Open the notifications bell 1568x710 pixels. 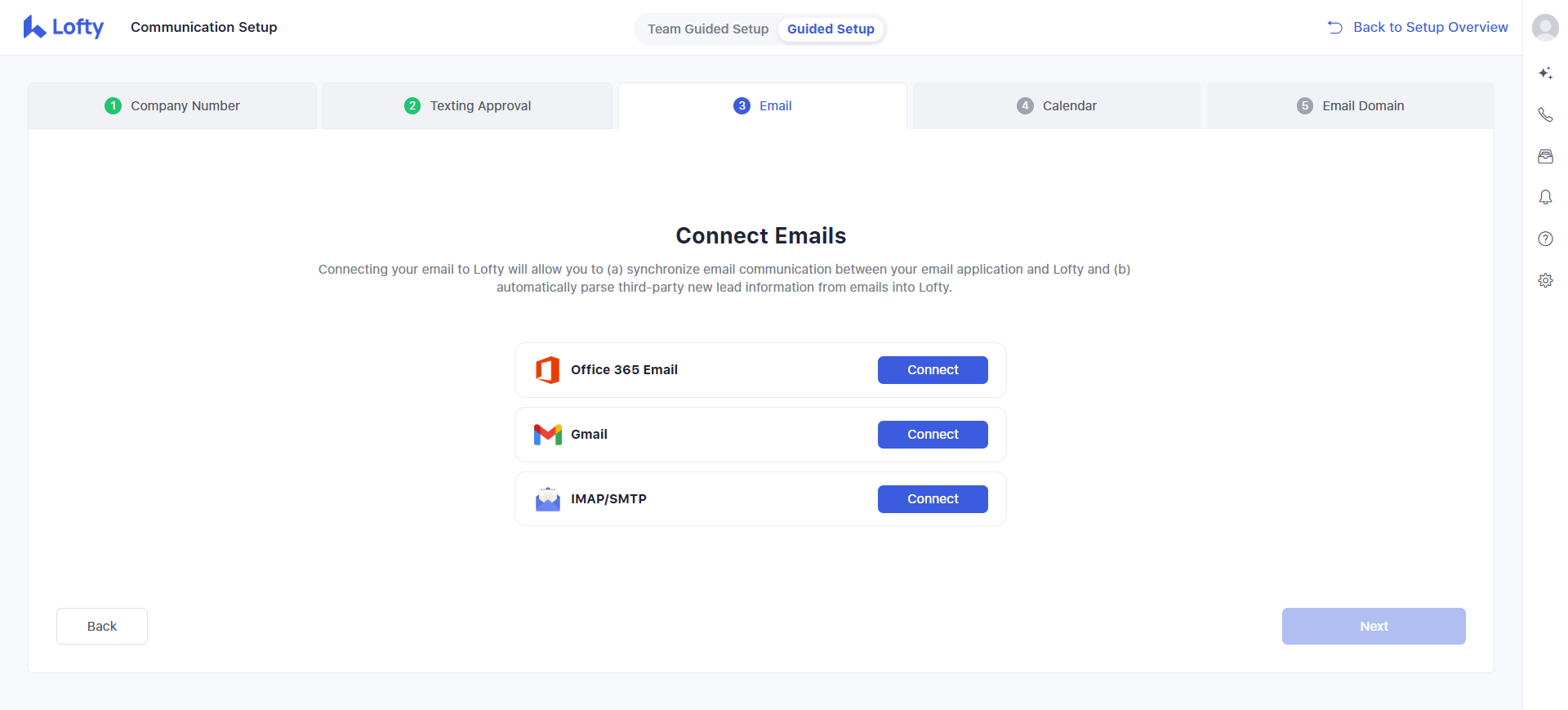(1545, 197)
